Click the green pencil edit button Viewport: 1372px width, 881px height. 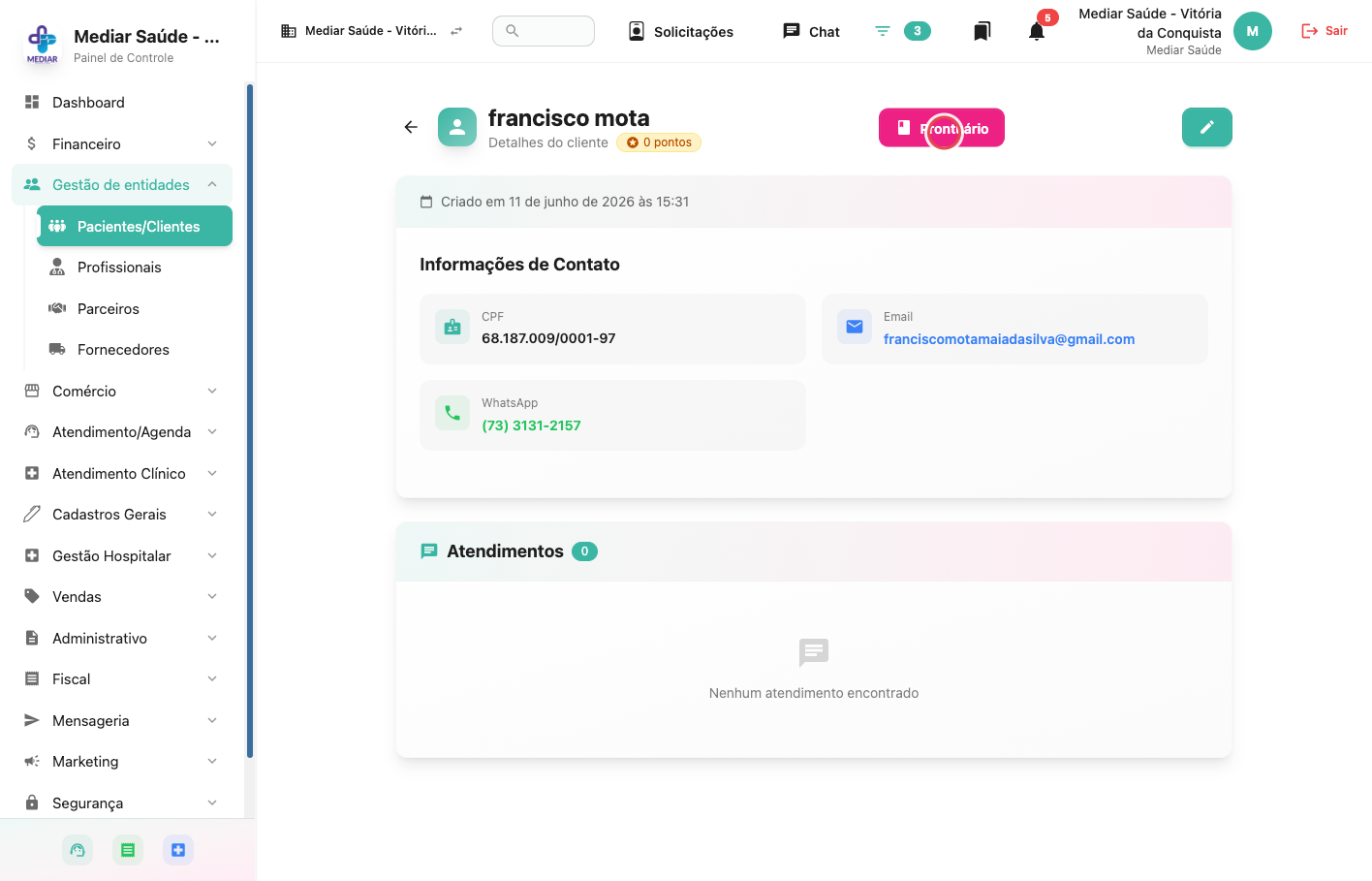pyautogui.click(x=1206, y=127)
